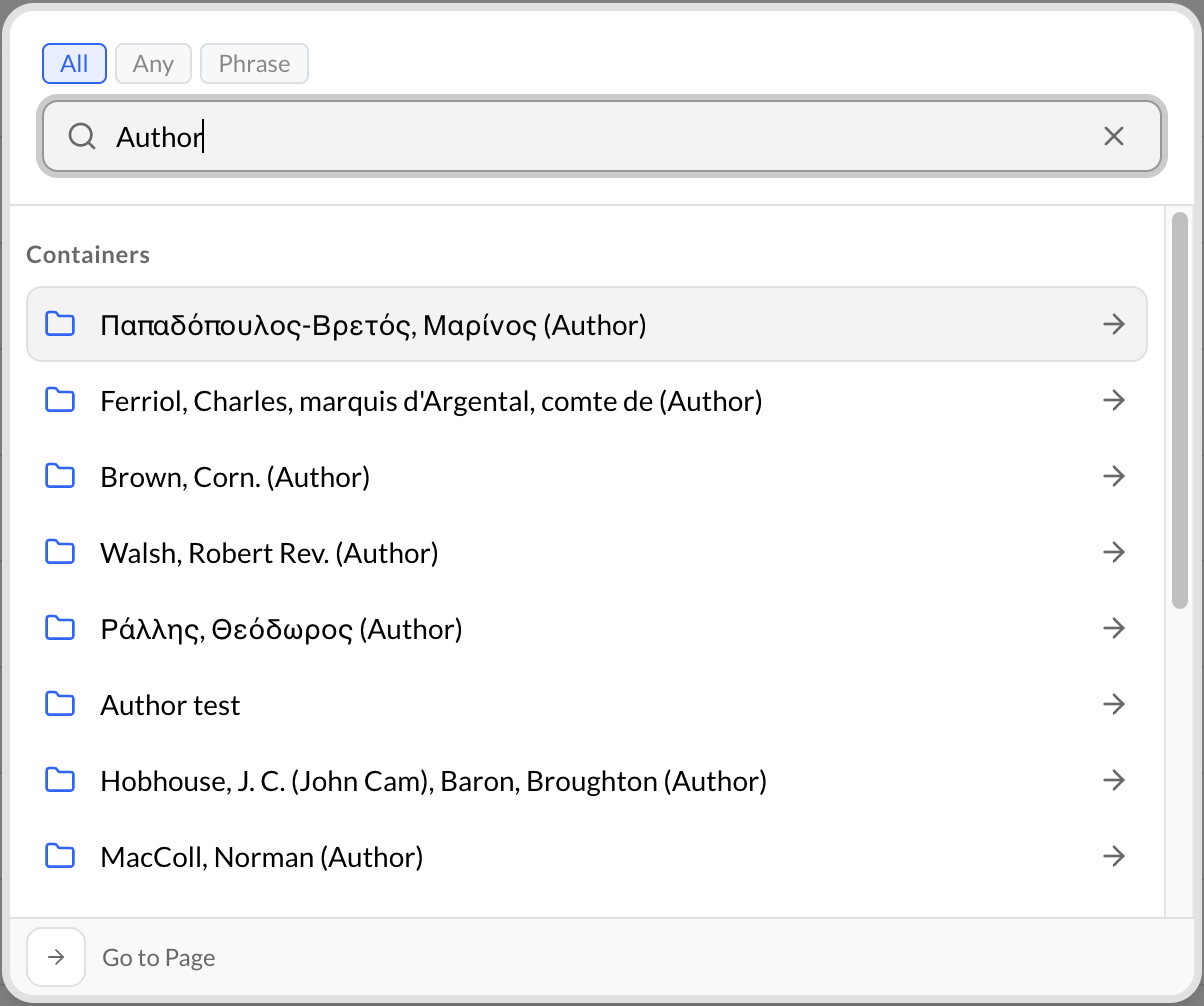Image resolution: width=1204 pixels, height=1006 pixels.
Task: Switch search mode to Any
Action: (x=153, y=64)
